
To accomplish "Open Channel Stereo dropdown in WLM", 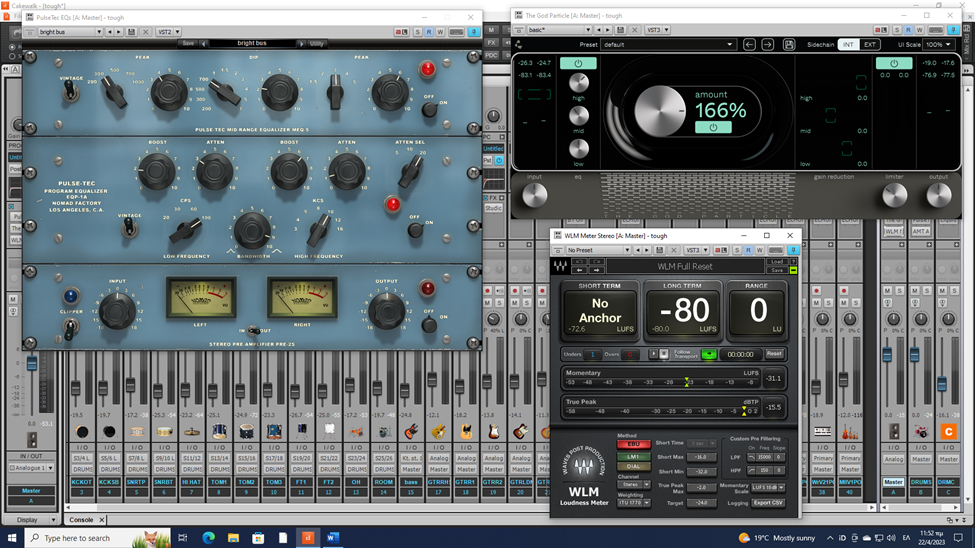I will pos(634,485).
